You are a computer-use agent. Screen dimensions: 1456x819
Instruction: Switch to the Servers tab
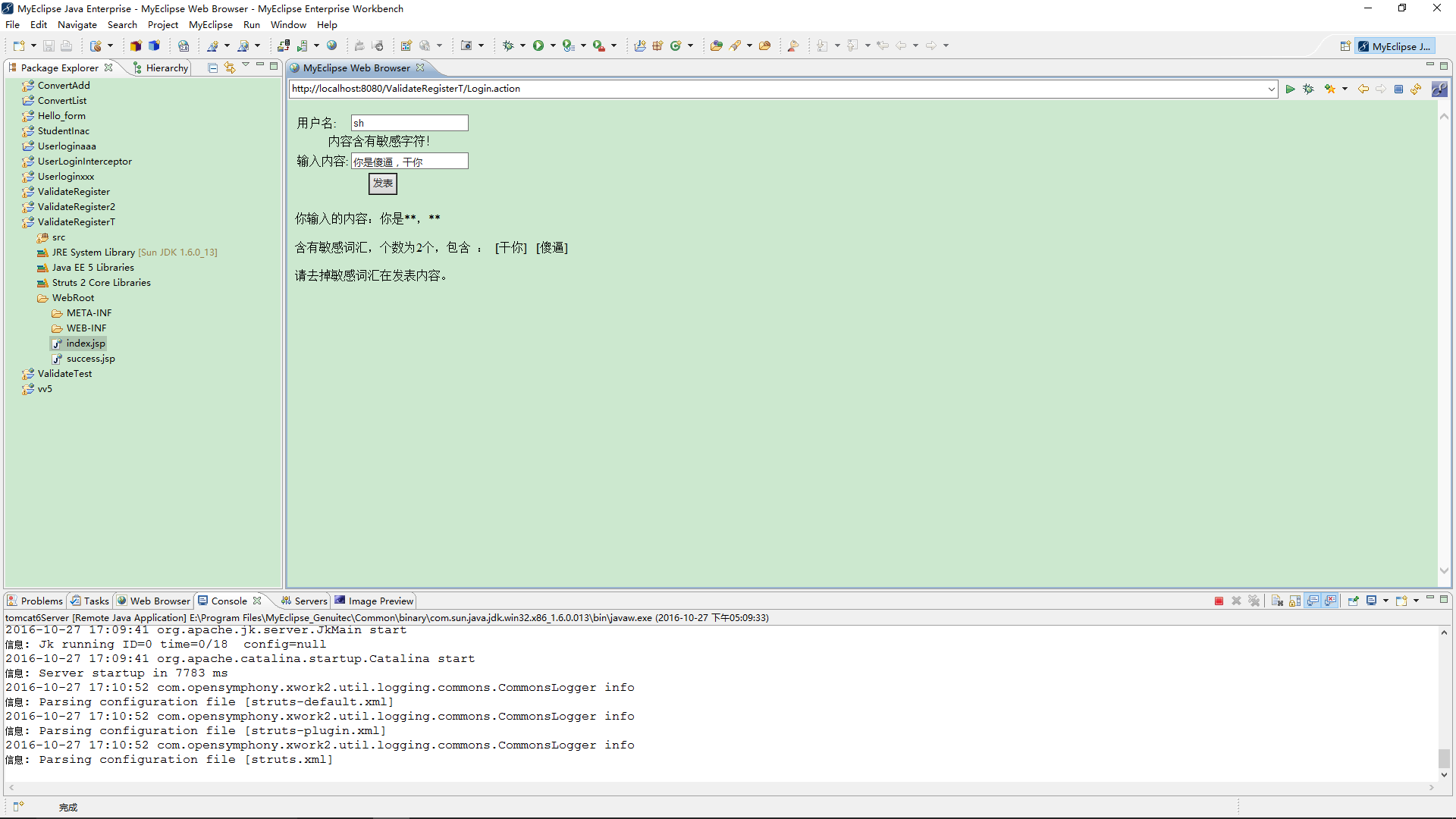tap(305, 601)
